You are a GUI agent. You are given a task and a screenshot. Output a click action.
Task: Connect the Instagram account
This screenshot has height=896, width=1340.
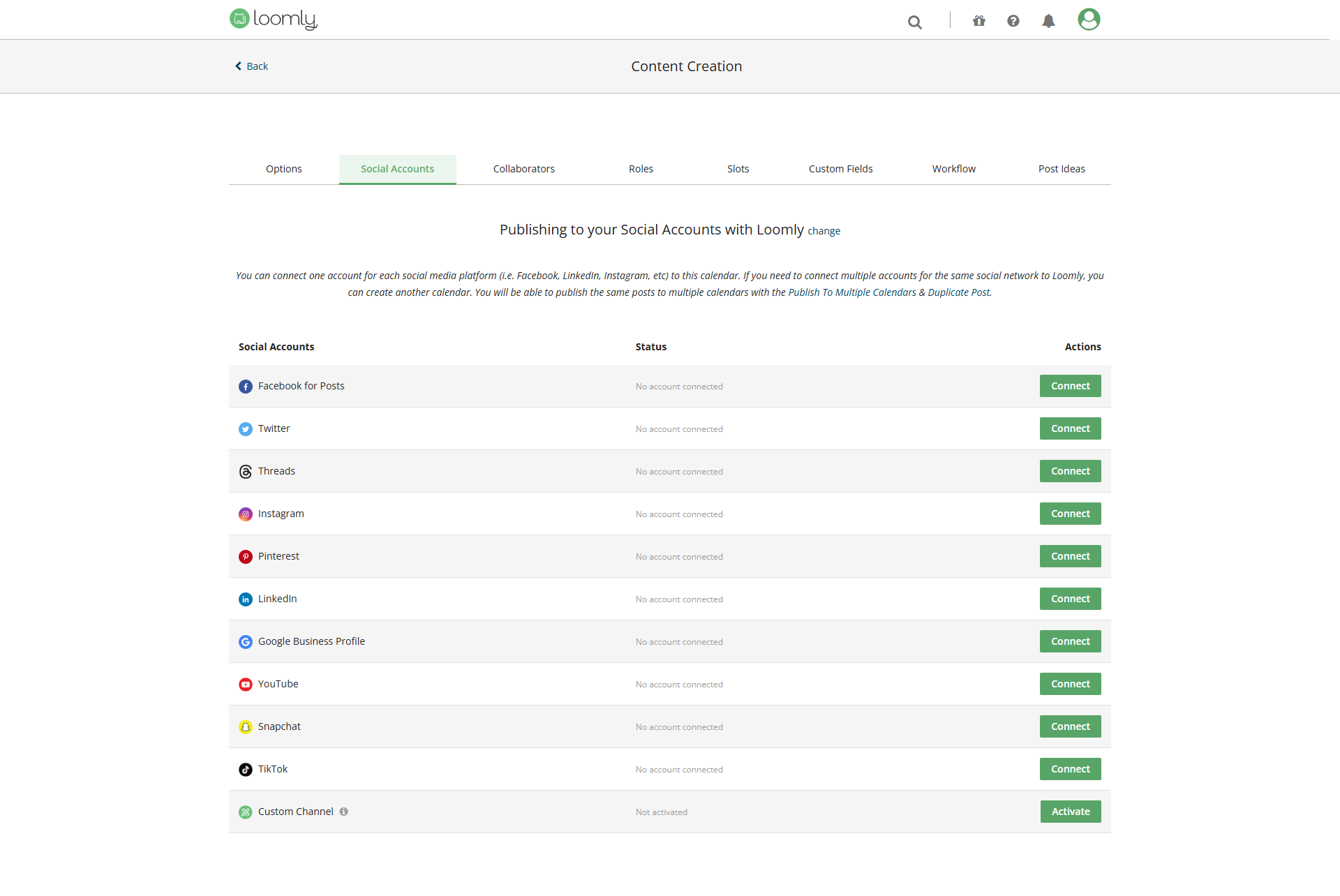coord(1071,514)
